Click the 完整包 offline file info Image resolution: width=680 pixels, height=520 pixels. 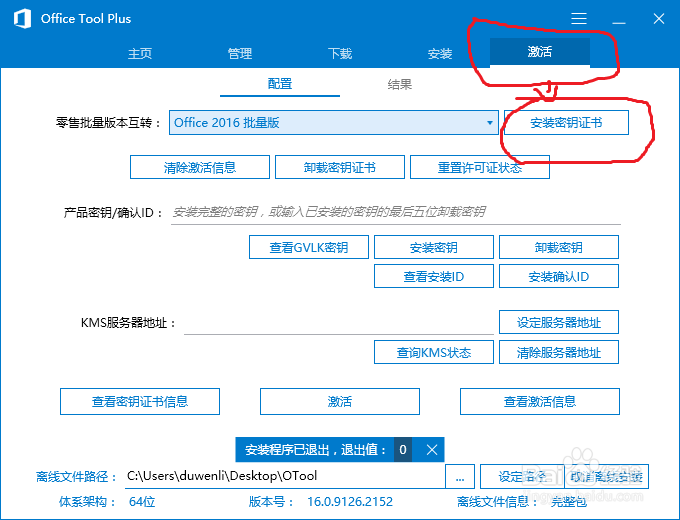pyautogui.click(x=569, y=502)
